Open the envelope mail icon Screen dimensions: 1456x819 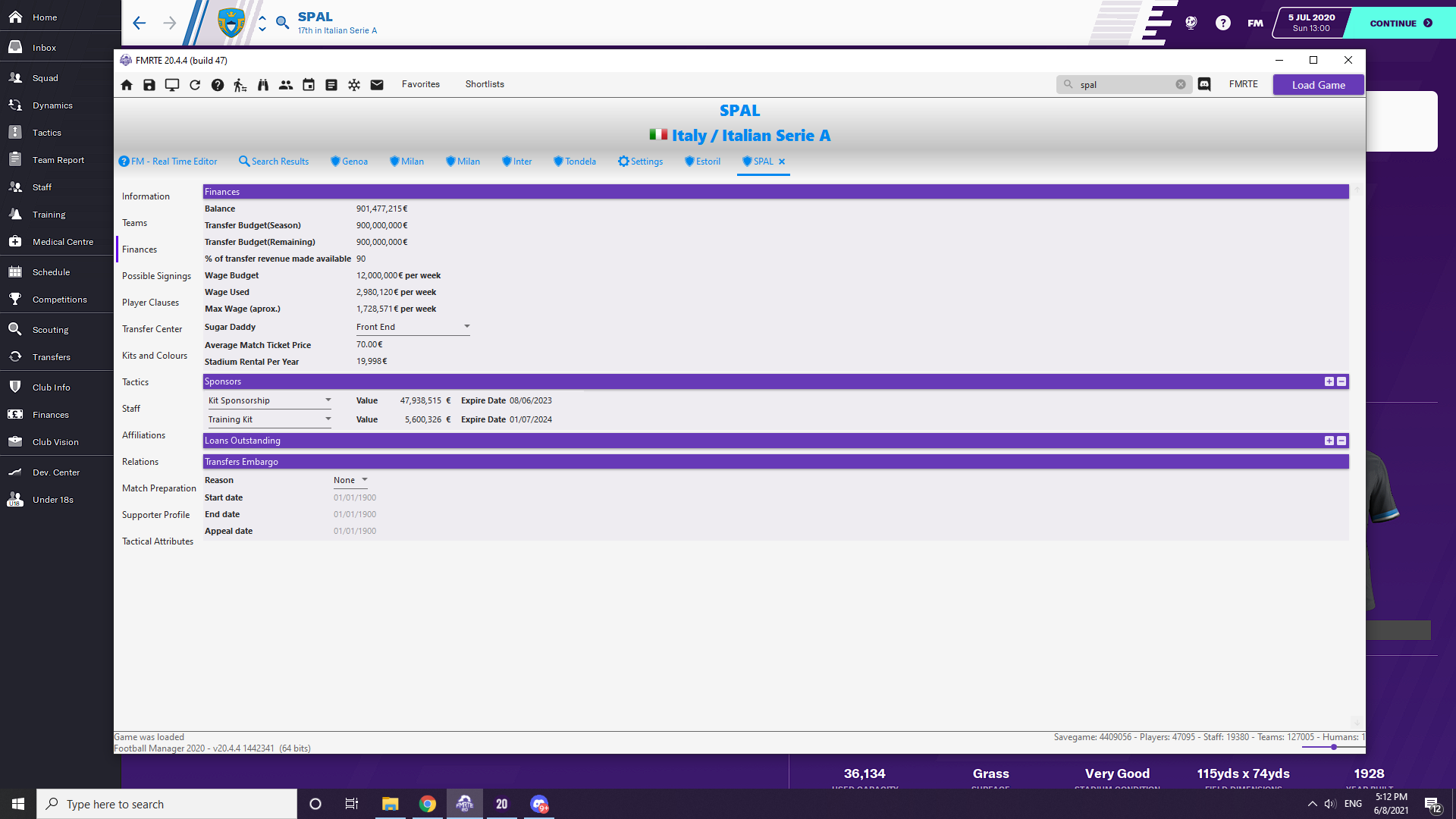[377, 85]
